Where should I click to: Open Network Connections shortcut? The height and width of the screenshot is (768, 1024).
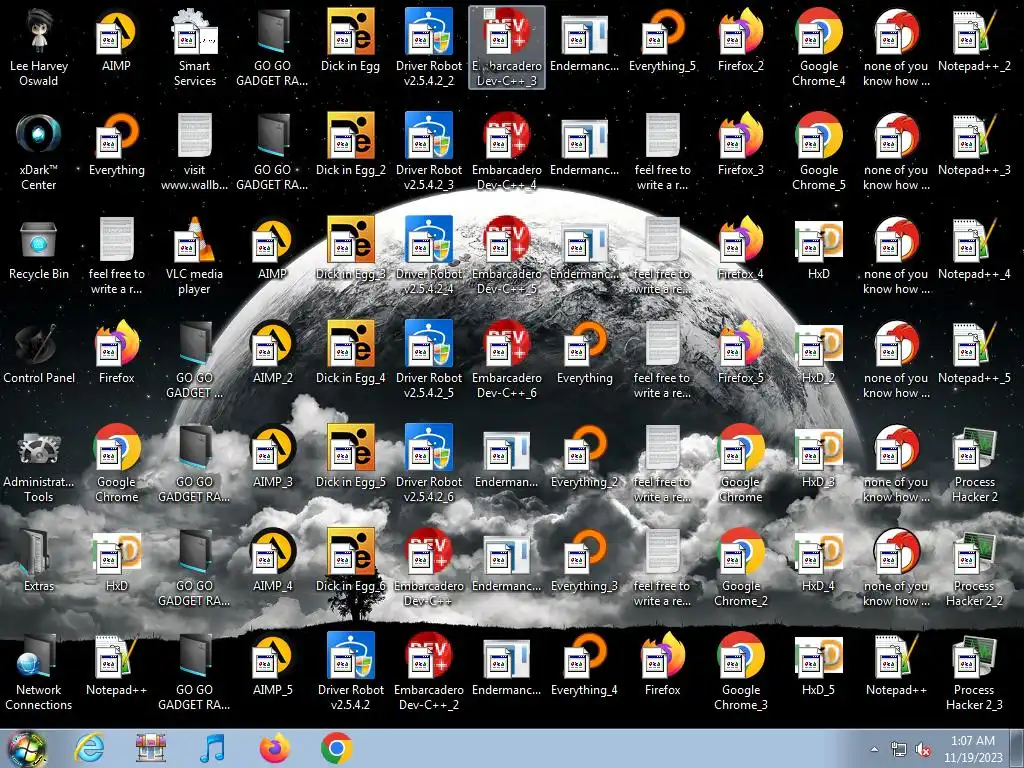(x=39, y=671)
